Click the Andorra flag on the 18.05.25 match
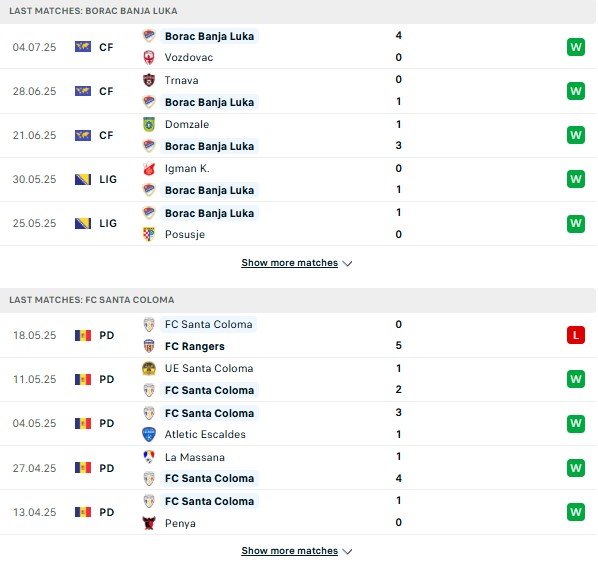The height and width of the screenshot is (567, 598). tap(83, 336)
